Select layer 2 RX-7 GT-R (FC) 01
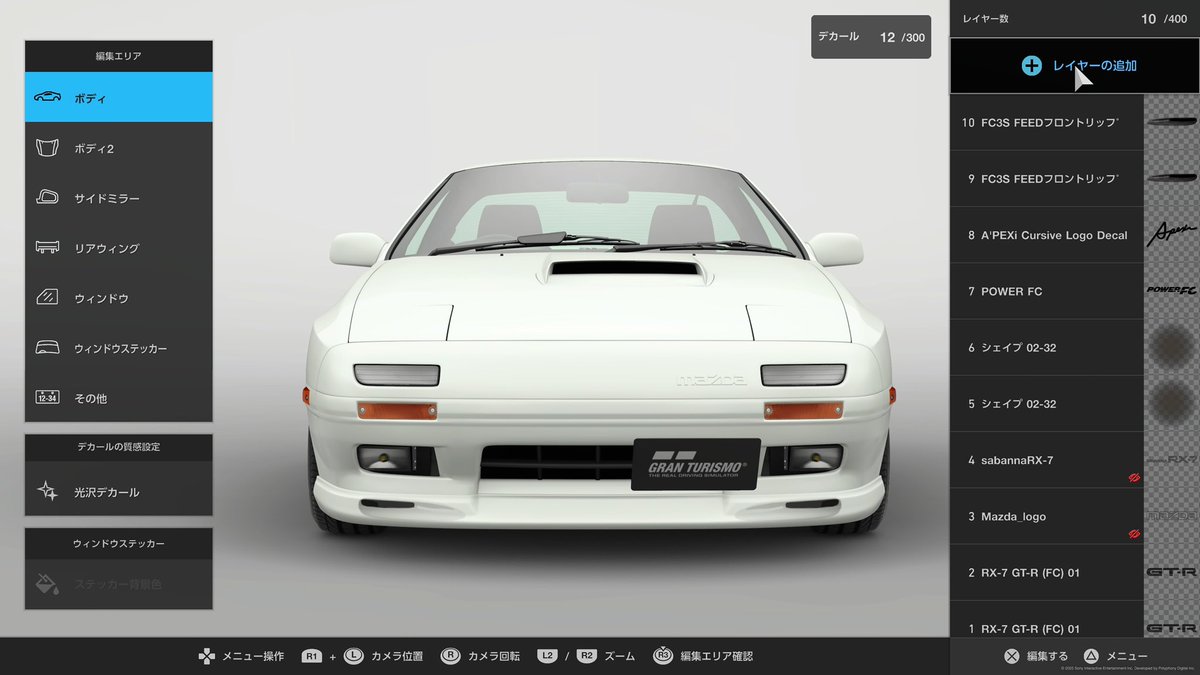The height and width of the screenshot is (675, 1200). [1046, 572]
